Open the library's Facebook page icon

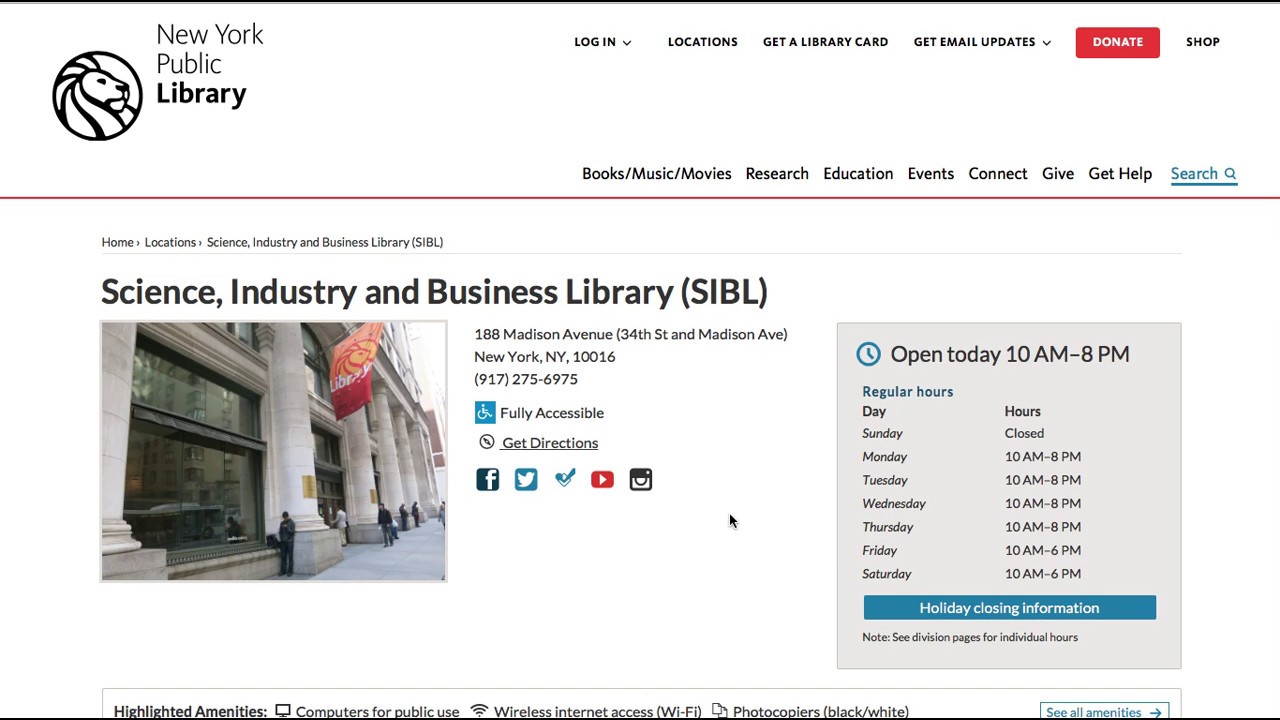click(487, 480)
